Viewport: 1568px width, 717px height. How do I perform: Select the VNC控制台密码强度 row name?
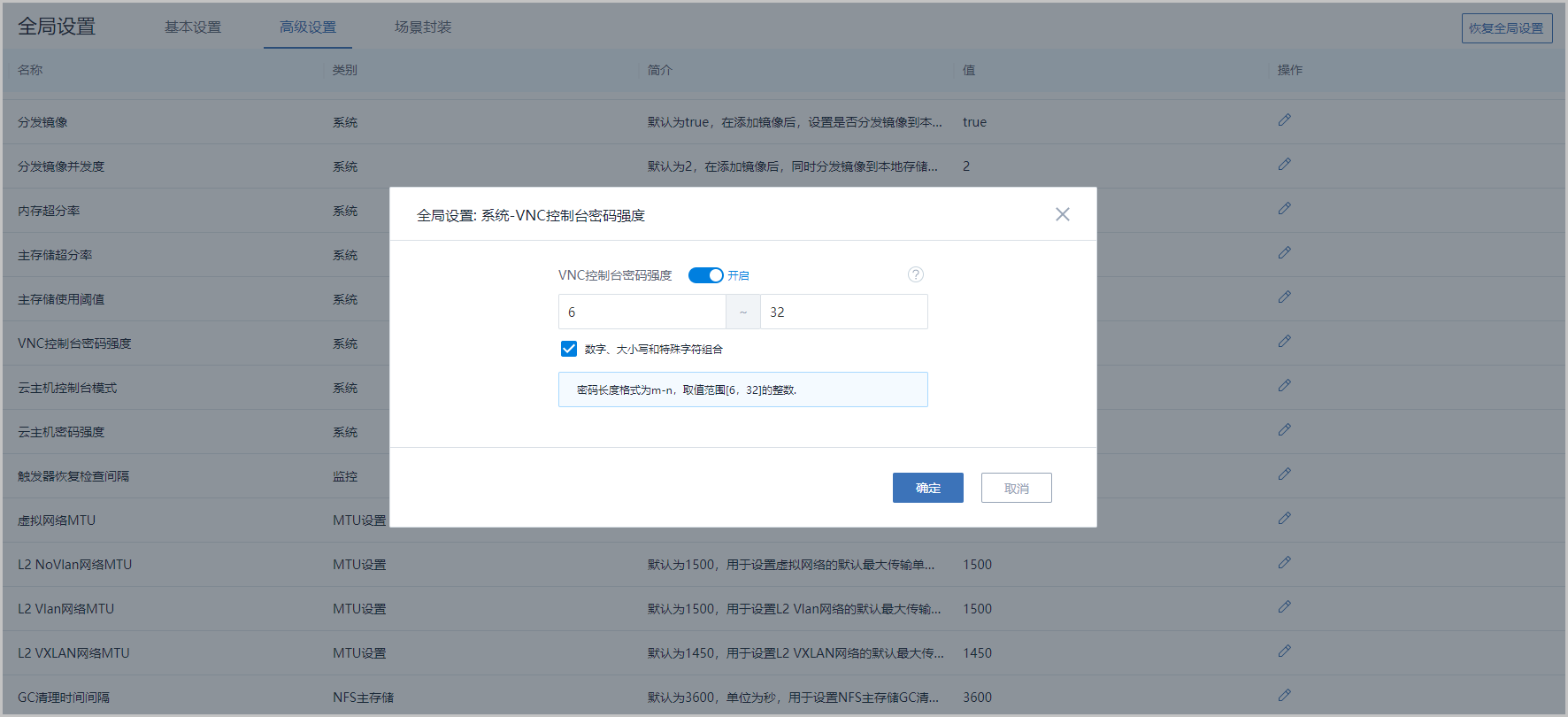pyautogui.click(x=74, y=343)
